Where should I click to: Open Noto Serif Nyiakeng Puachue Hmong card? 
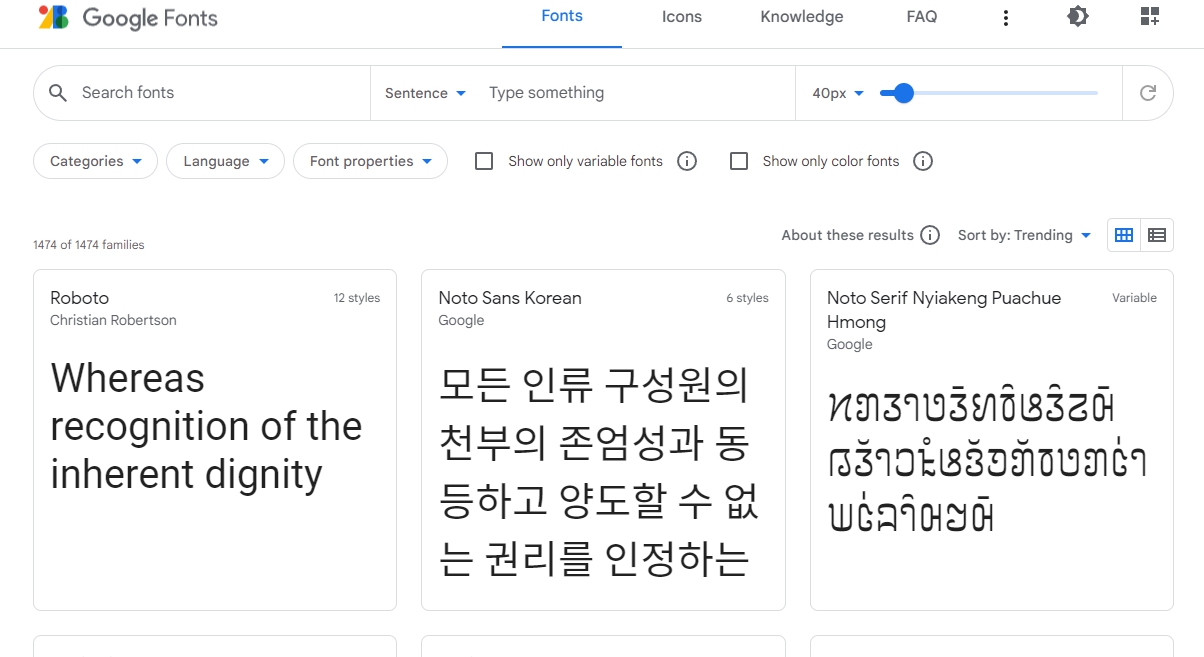(992, 440)
